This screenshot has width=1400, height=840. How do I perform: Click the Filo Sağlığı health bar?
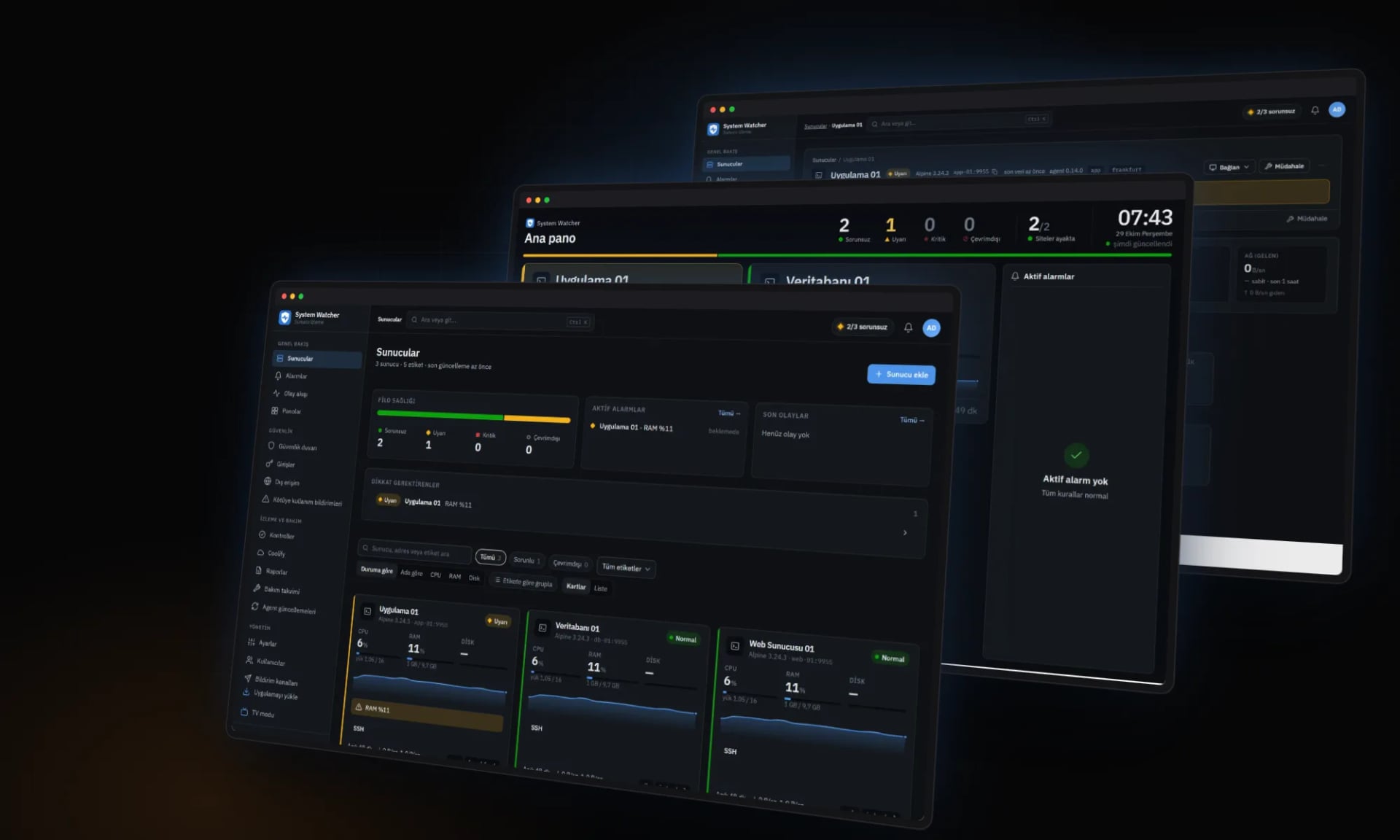[x=473, y=416]
